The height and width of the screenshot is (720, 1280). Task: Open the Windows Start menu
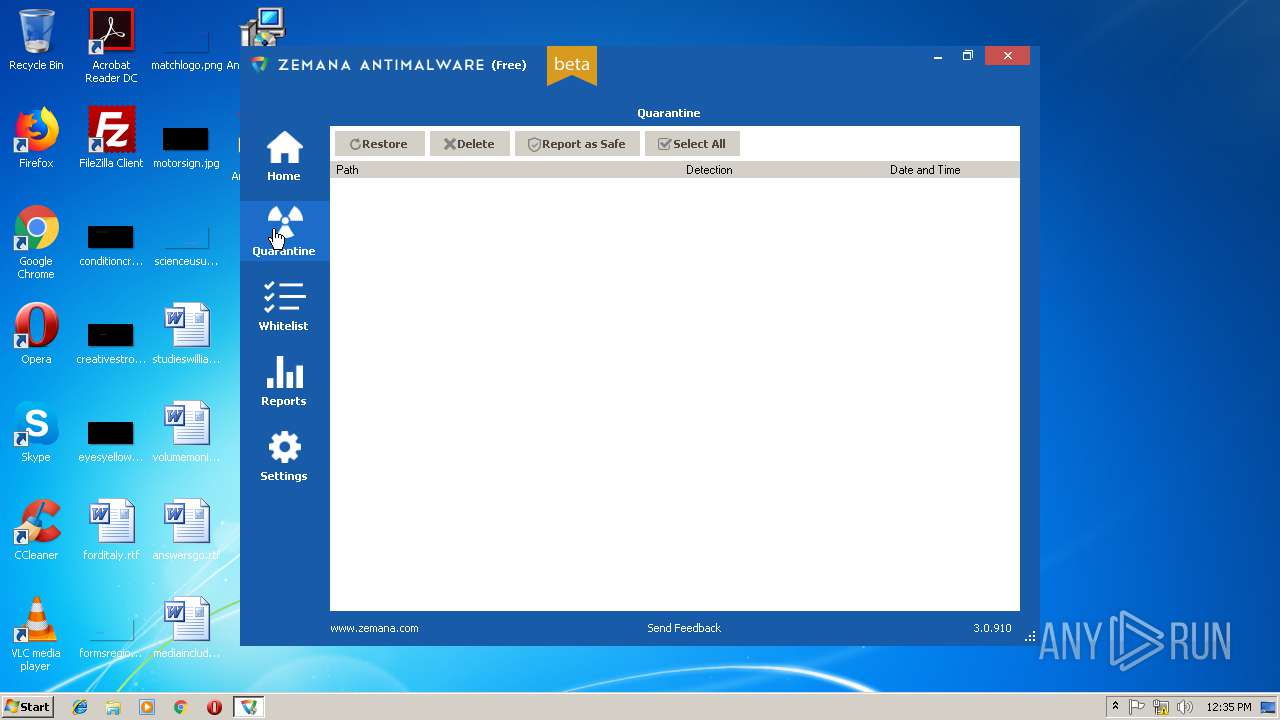pyautogui.click(x=28, y=706)
